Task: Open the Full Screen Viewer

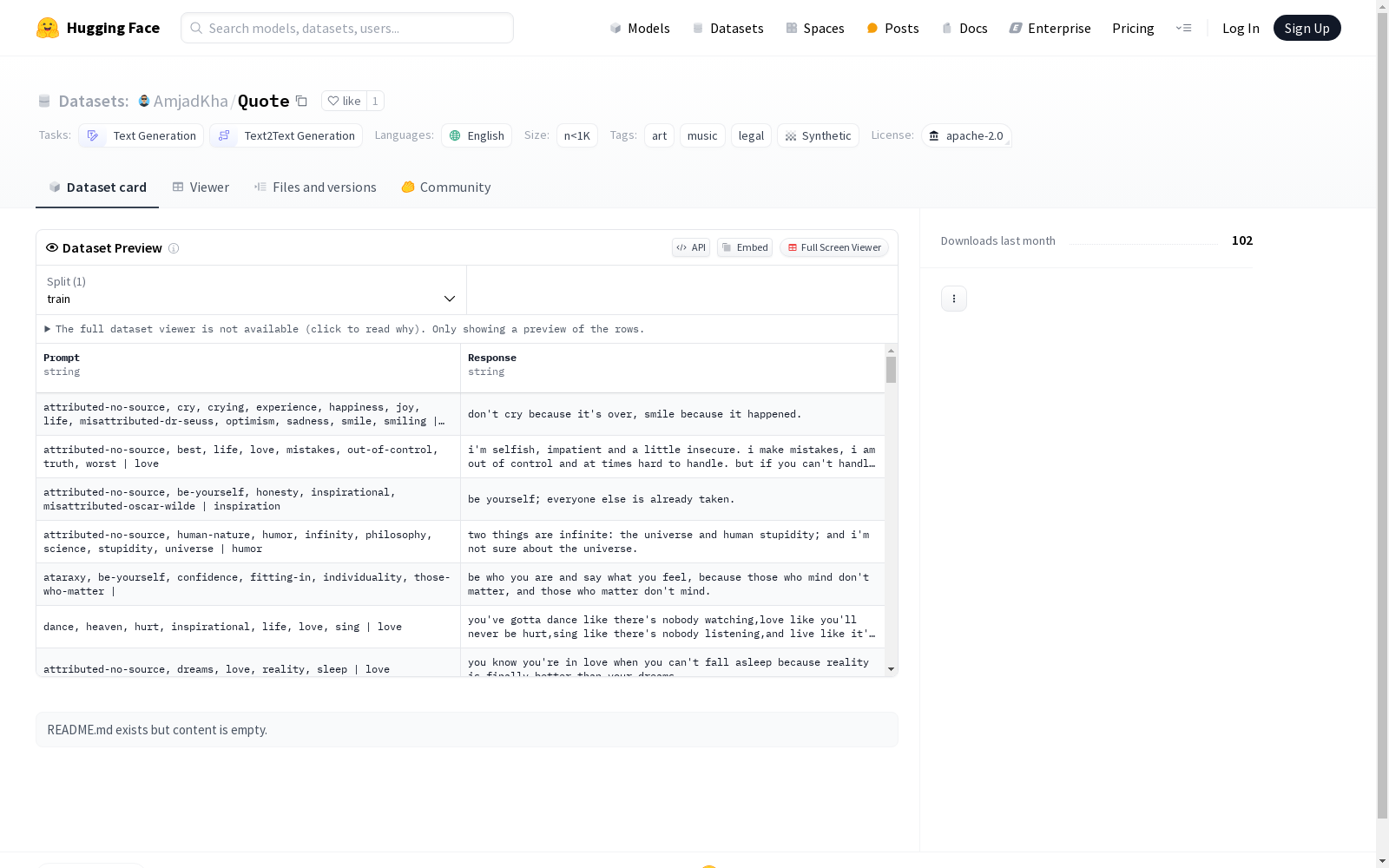Action: pyautogui.click(x=834, y=247)
